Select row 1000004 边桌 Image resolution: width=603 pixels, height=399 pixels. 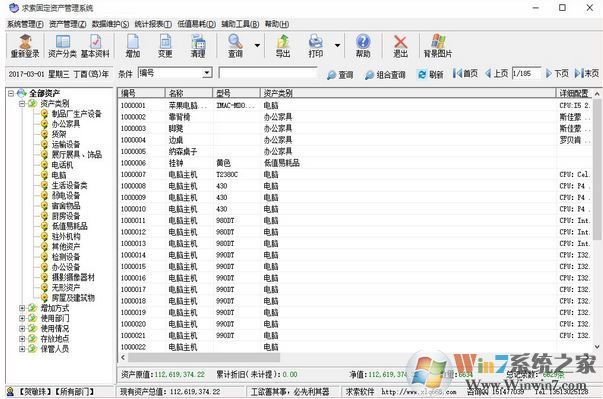356,140
